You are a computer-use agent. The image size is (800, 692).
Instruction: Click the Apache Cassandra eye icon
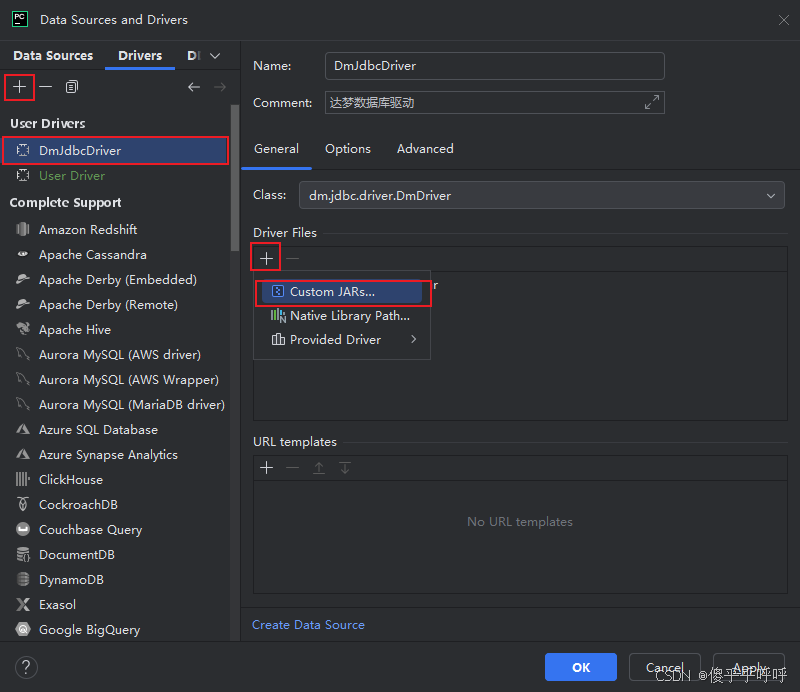tap(23, 254)
